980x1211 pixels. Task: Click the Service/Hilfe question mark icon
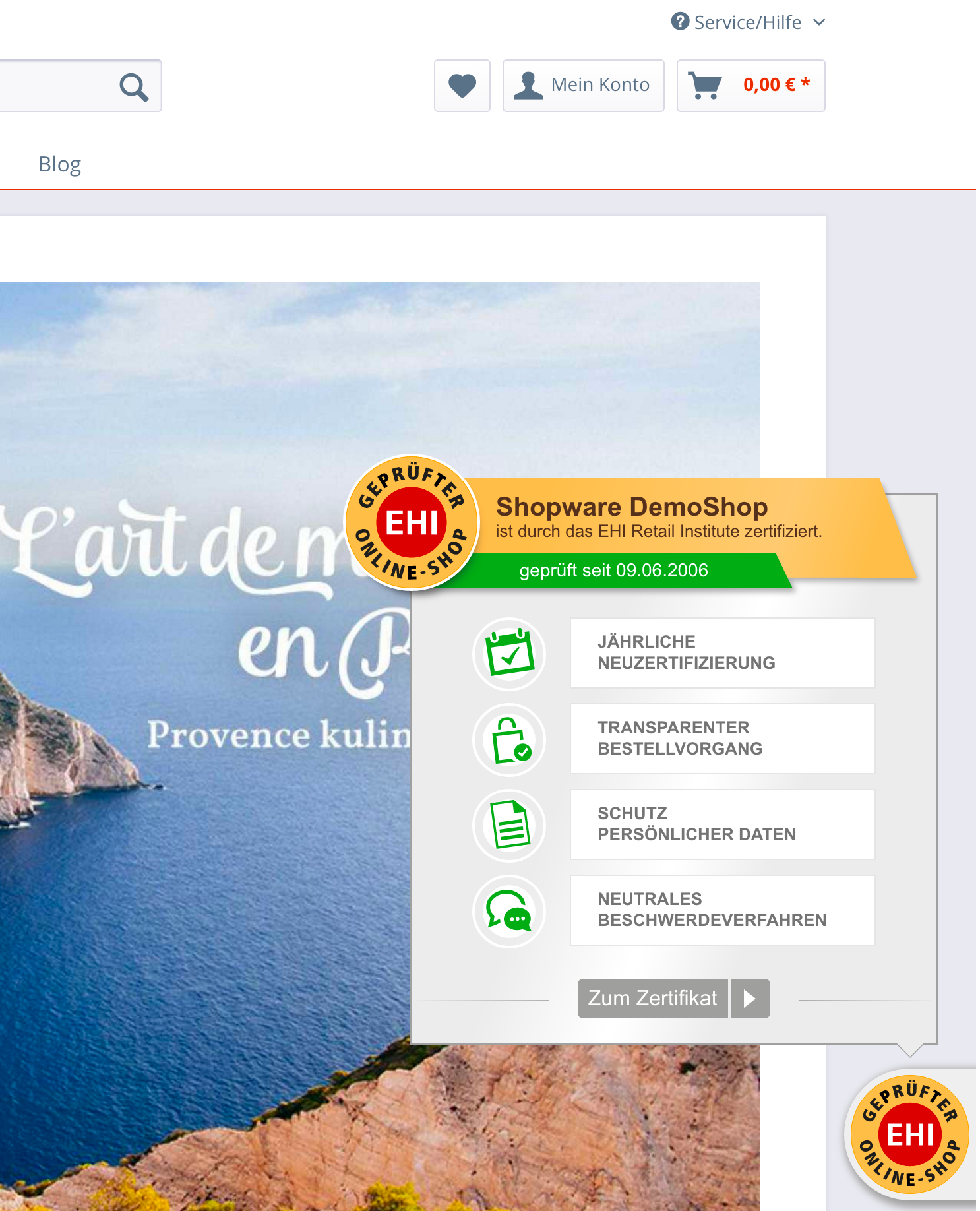(x=680, y=22)
